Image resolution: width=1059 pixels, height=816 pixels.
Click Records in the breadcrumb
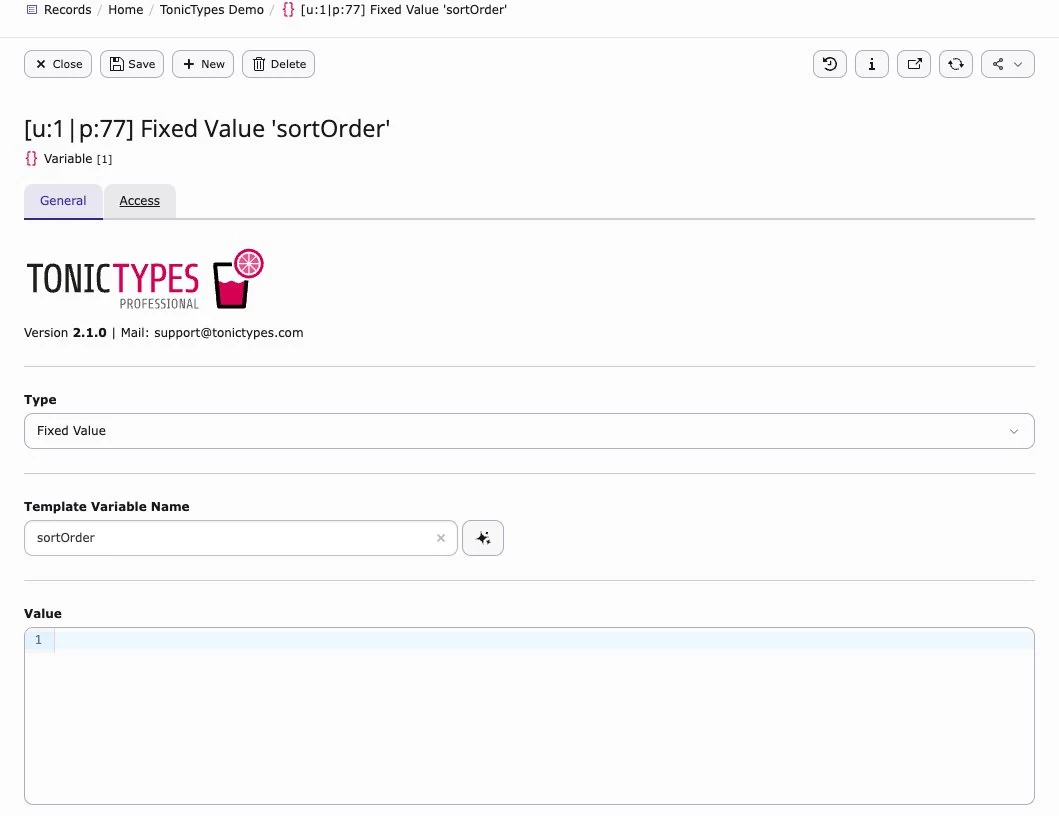(68, 9)
